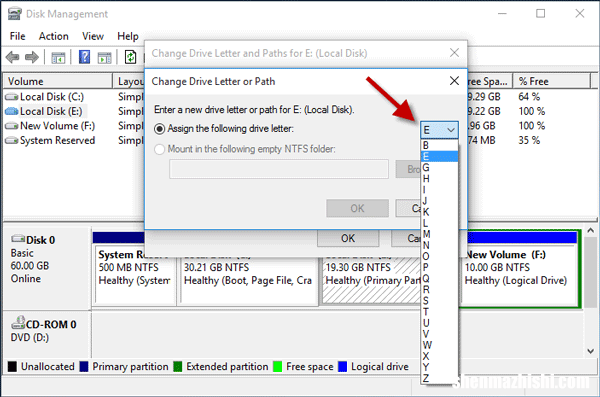Click the % Free column header
The image size is (600, 397).
point(552,81)
